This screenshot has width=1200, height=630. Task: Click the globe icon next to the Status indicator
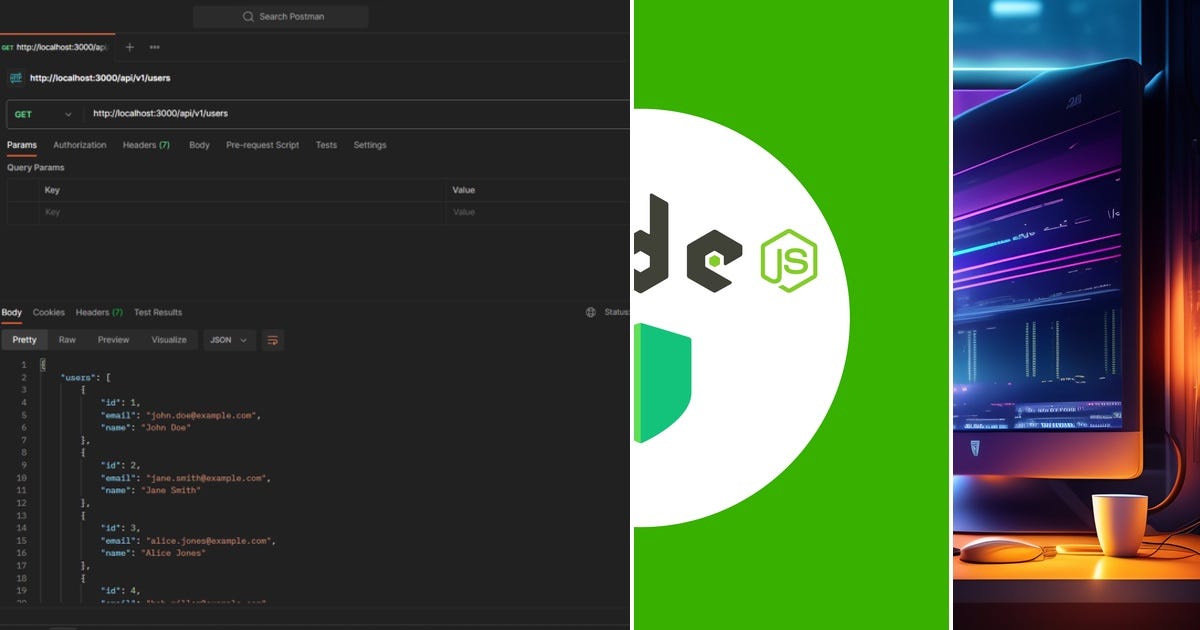click(x=590, y=312)
